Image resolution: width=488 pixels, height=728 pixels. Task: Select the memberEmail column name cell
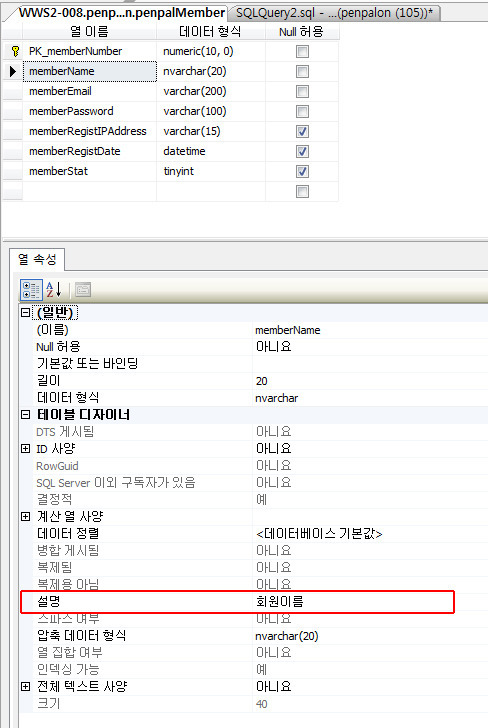click(x=89, y=91)
